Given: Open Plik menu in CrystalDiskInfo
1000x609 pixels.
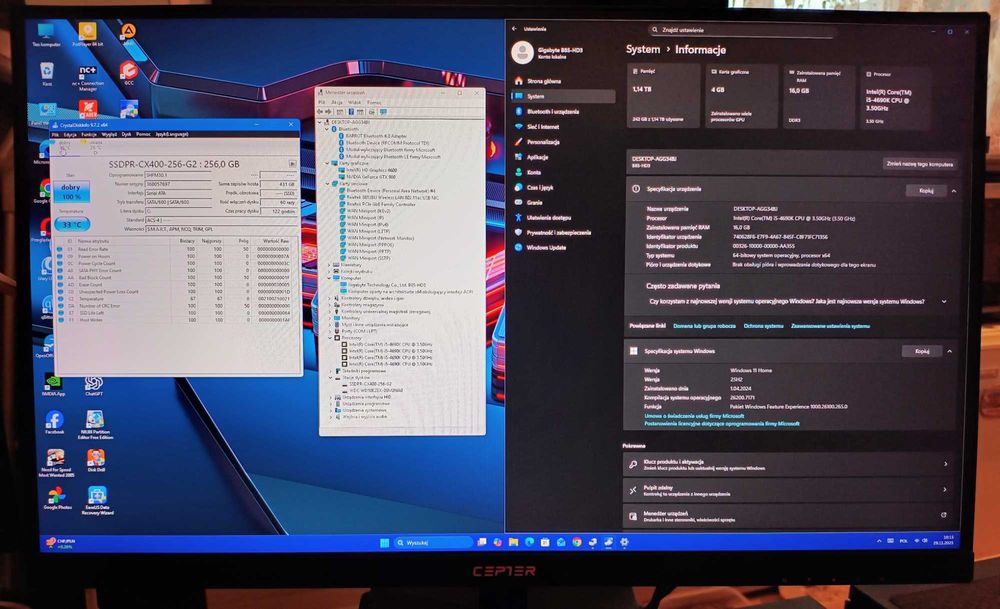Looking at the screenshot, I should 55,135.
